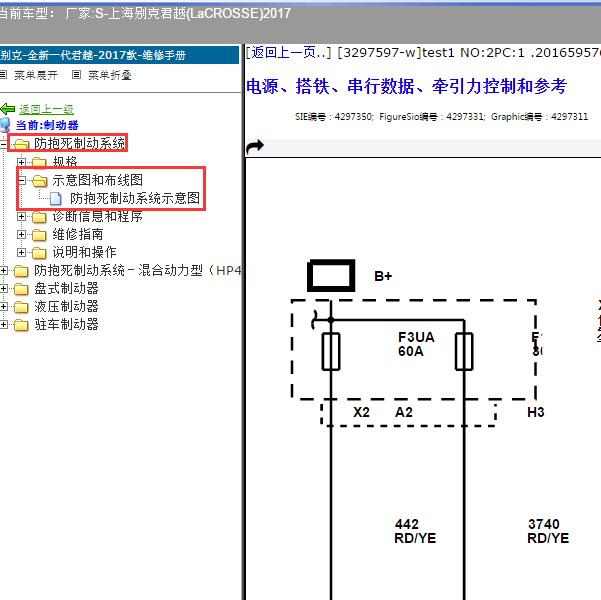Viewport: 601px width, 600px height.
Task: Click the A2 connector label
Action: coord(404,413)
